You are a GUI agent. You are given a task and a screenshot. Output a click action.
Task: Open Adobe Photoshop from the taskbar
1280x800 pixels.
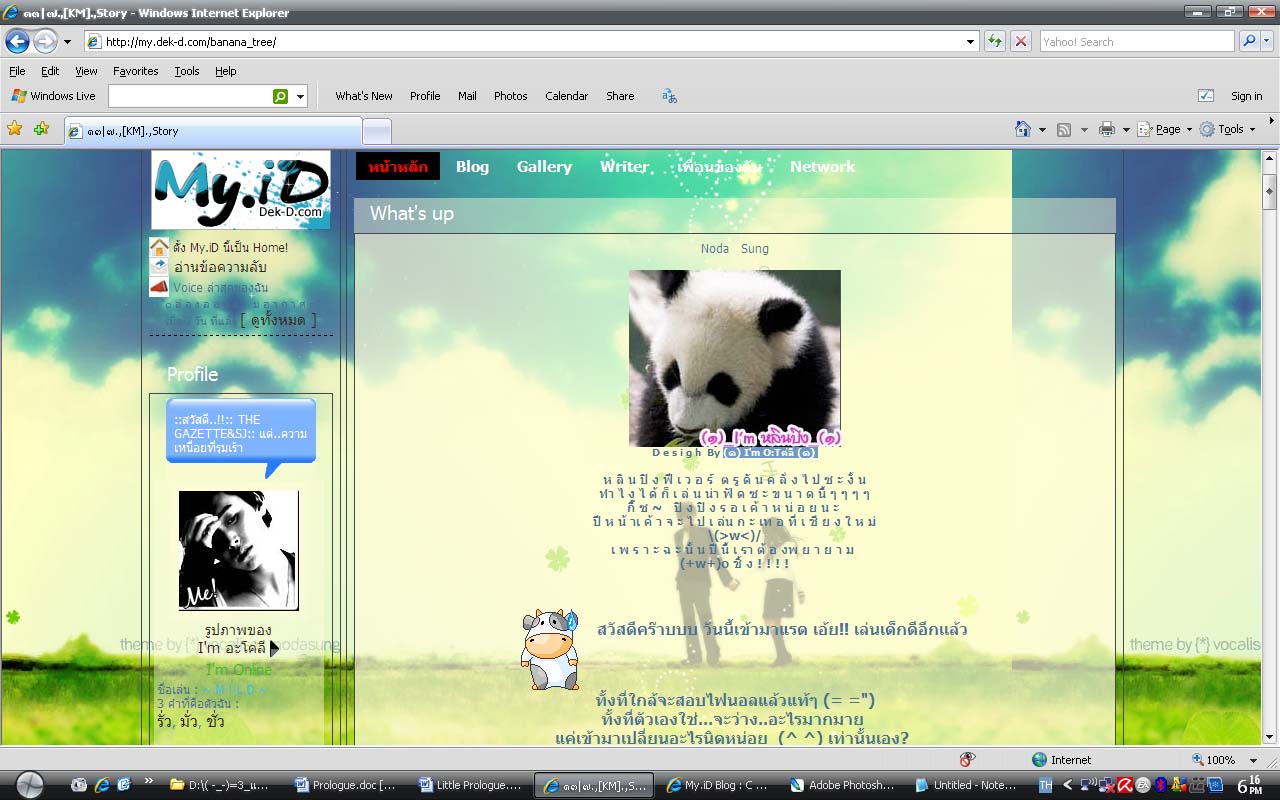click(842, 785)
